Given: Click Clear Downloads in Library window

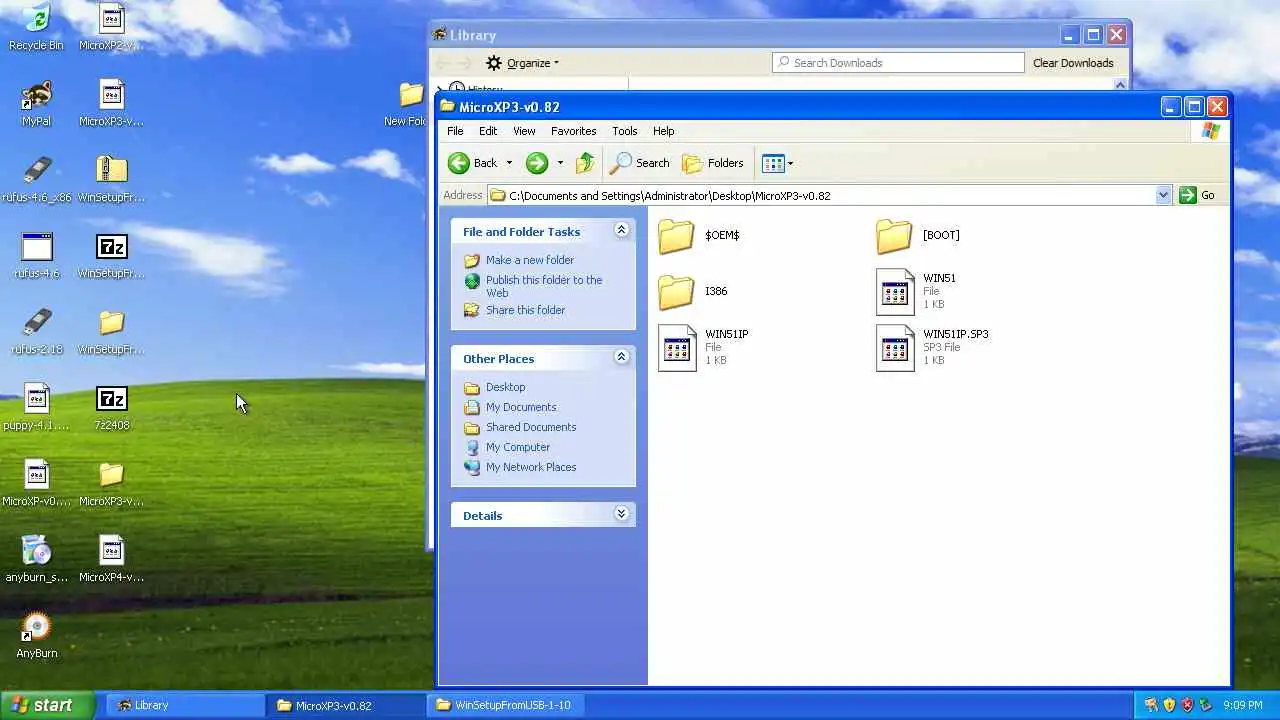Looking at the screenshot, I should tap(1073, 63).
